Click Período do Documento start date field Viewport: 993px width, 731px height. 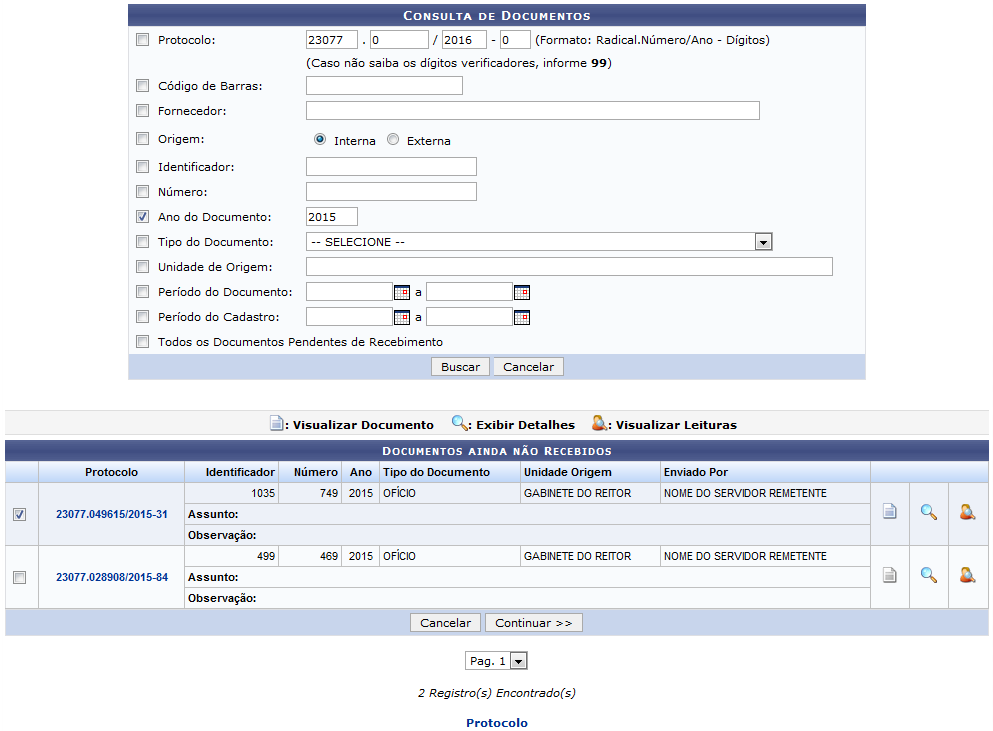(x=349, y=292)
